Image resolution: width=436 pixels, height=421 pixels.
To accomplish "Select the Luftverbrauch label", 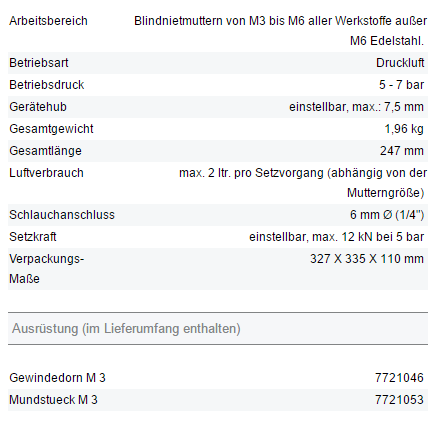I will pyautogui.click(x=46, y=173).
